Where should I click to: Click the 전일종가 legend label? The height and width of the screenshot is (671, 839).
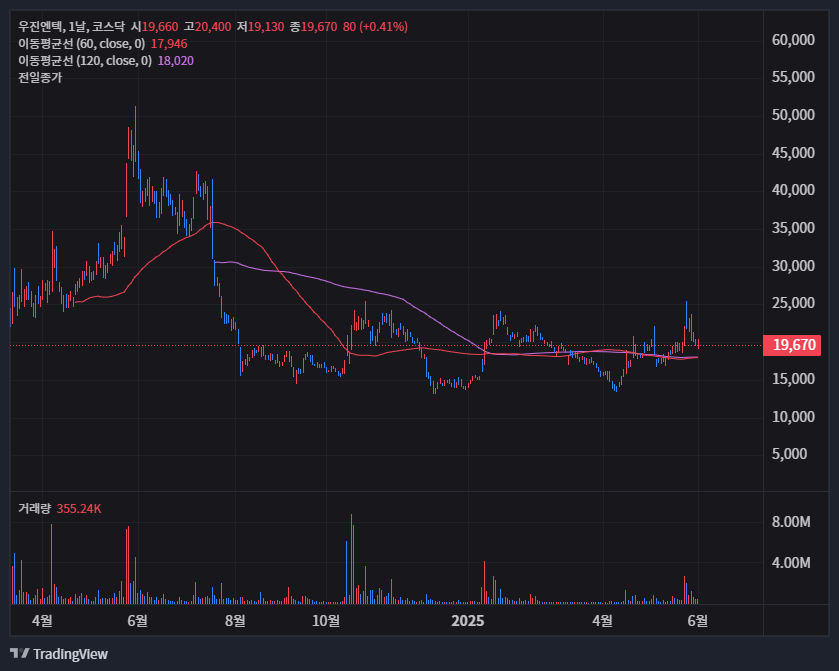click(40, 78)
